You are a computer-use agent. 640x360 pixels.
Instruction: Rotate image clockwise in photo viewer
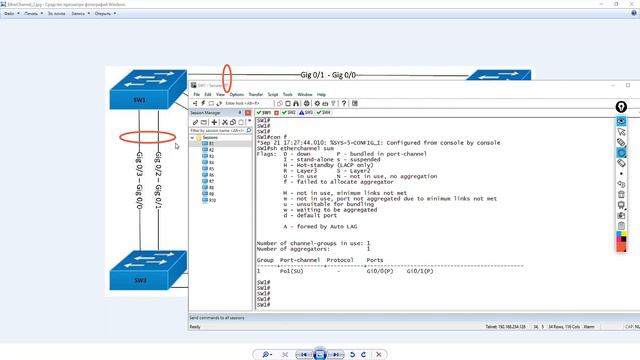[x=363, y=354]
